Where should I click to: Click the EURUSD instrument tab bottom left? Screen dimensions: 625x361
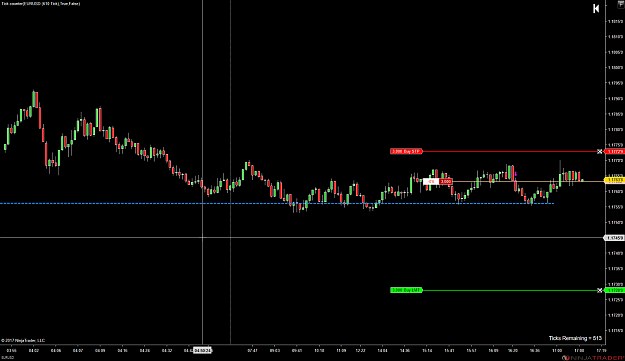point(8,358)
